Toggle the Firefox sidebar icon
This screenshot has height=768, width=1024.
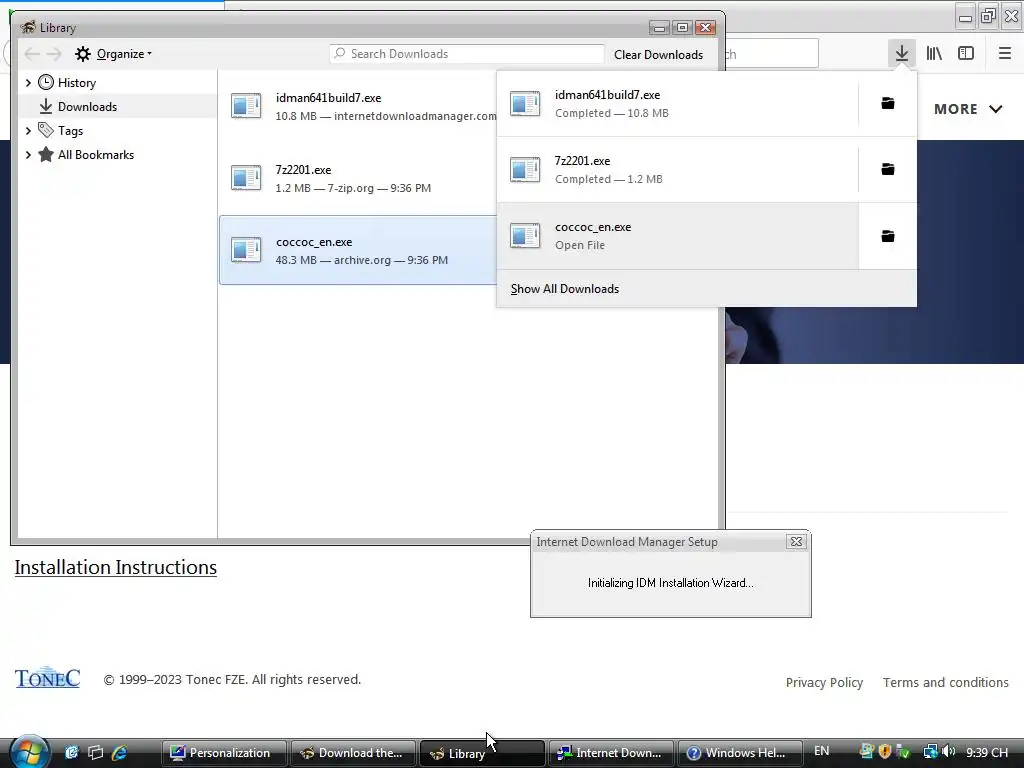tap(966, 53)
